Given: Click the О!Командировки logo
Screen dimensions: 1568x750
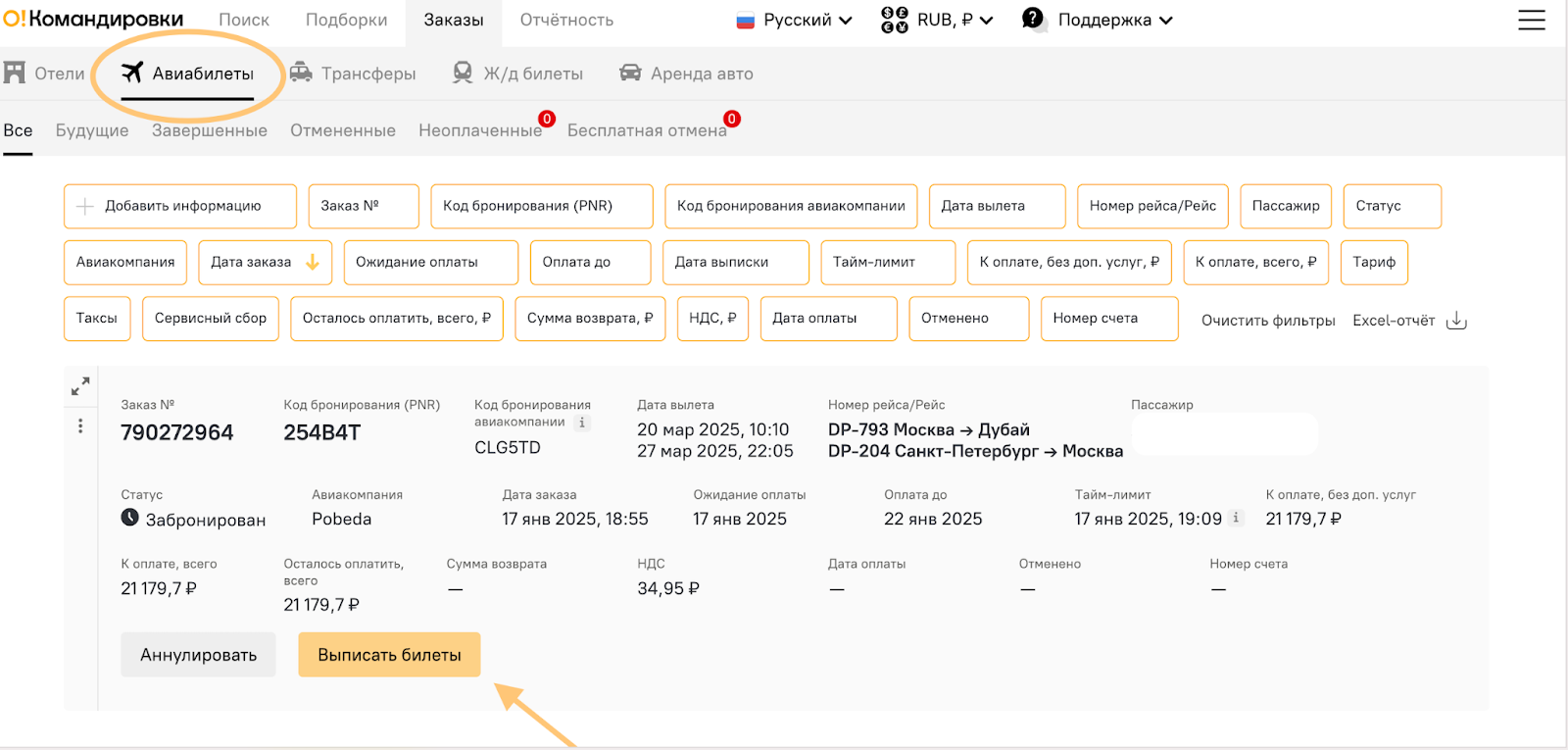Looking at the screenshot, I should (93, 19).
